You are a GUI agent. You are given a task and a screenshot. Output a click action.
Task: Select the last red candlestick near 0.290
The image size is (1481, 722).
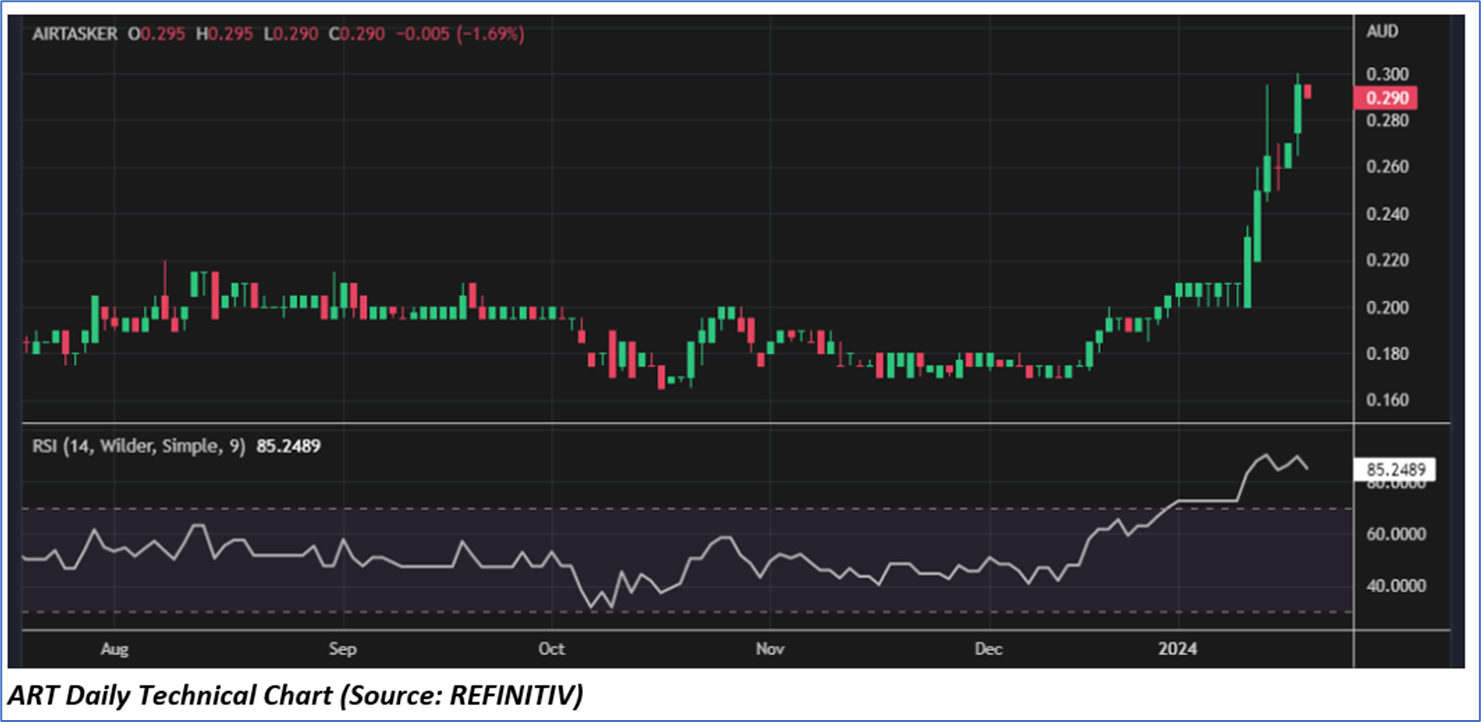pyautogui.click(x=1308, y=92)
